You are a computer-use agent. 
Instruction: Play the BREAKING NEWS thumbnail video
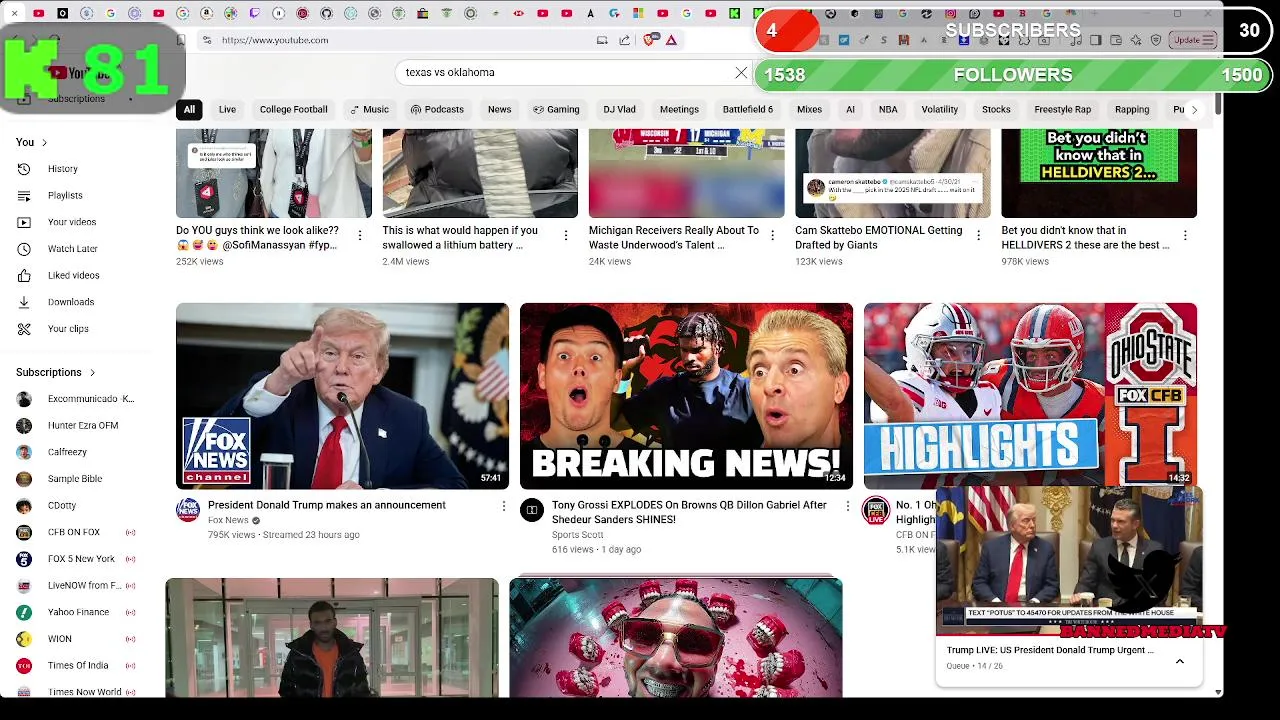686,396
